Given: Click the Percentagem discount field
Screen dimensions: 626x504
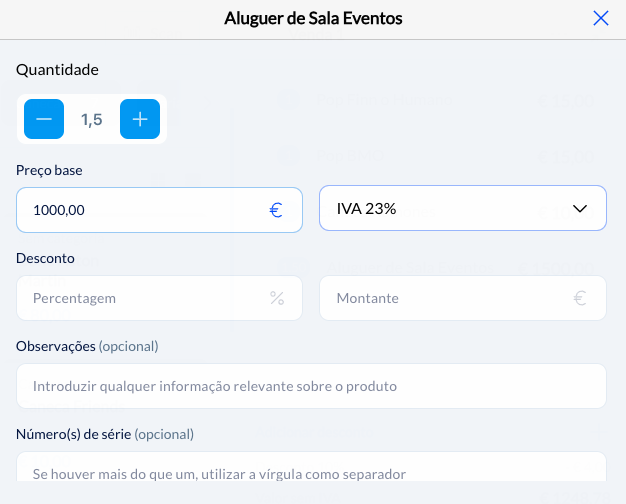Looking at the screenshot, I should [x=140, y=298].
